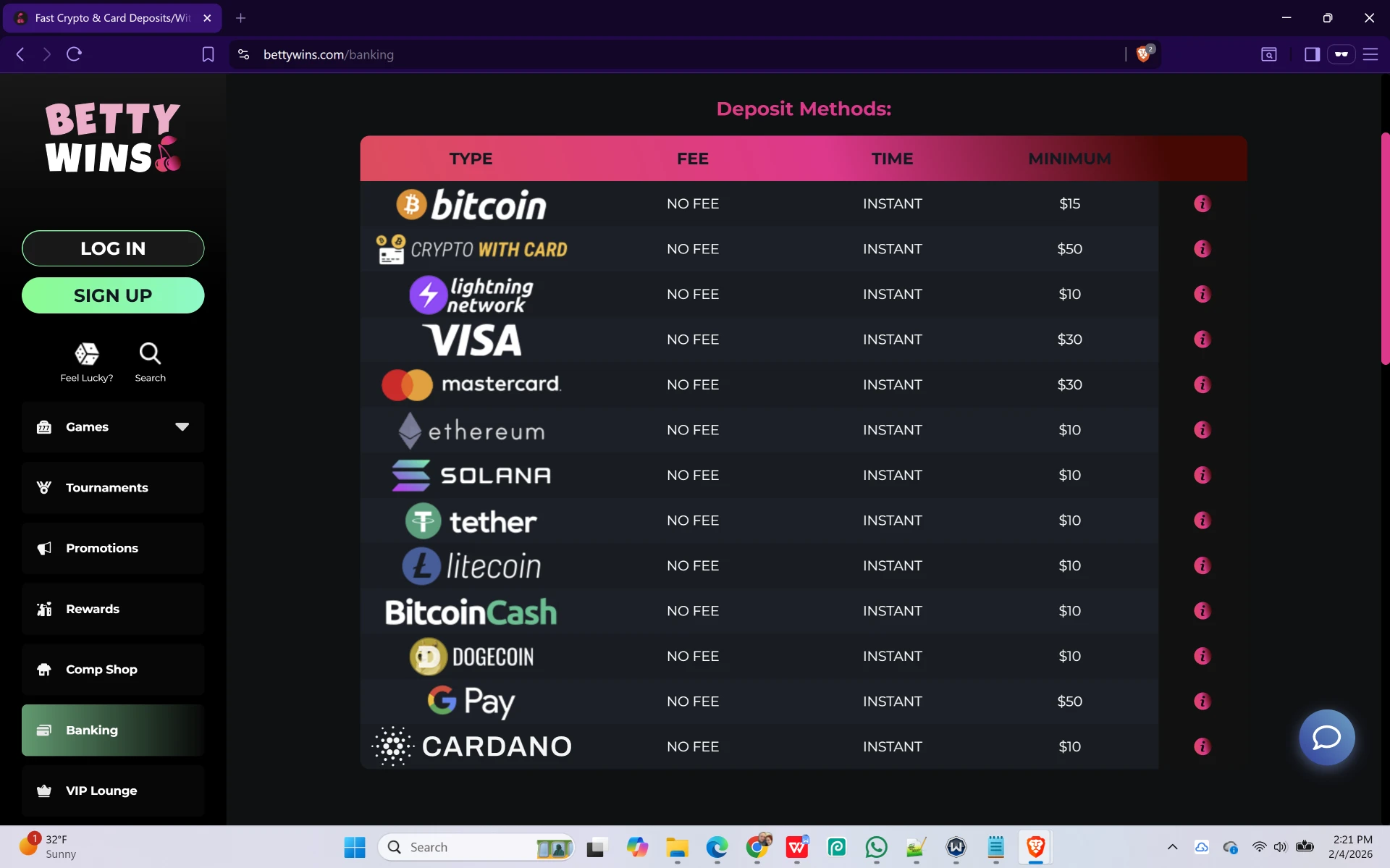The width and height of the screenshot is (1390, 868).
Task: Open the Brave main menu
Action: click(x=1370, y=54)
